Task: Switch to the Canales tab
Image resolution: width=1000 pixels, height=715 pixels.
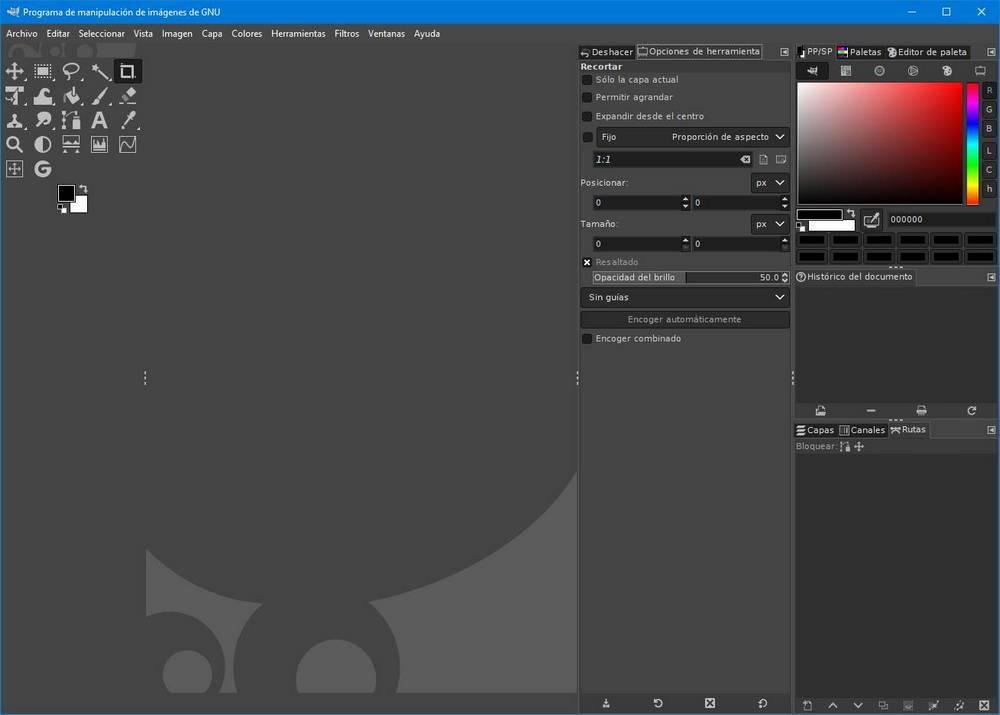Action: click(862, 430)
